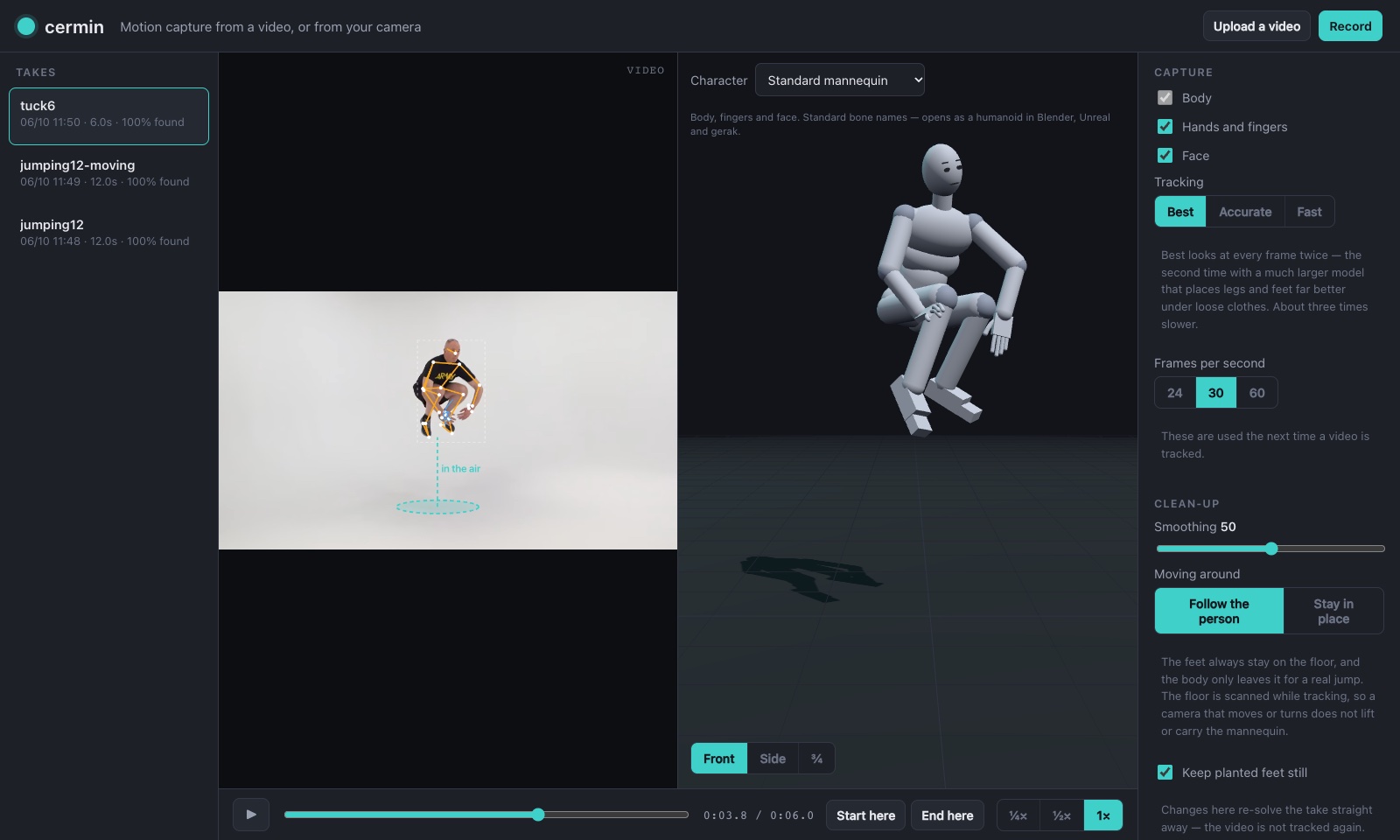This screenshot has width=1400, height=840.
Task: Set playback speed to 1x
Action: click(1103, 815)
